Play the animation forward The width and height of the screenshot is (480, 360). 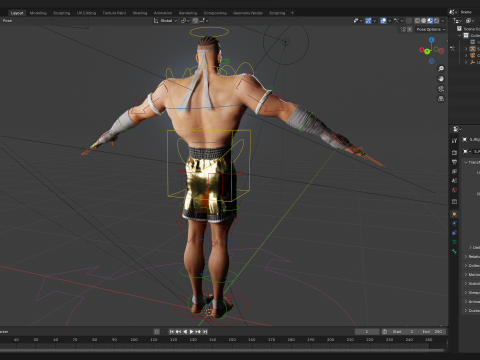coord(191,332)
